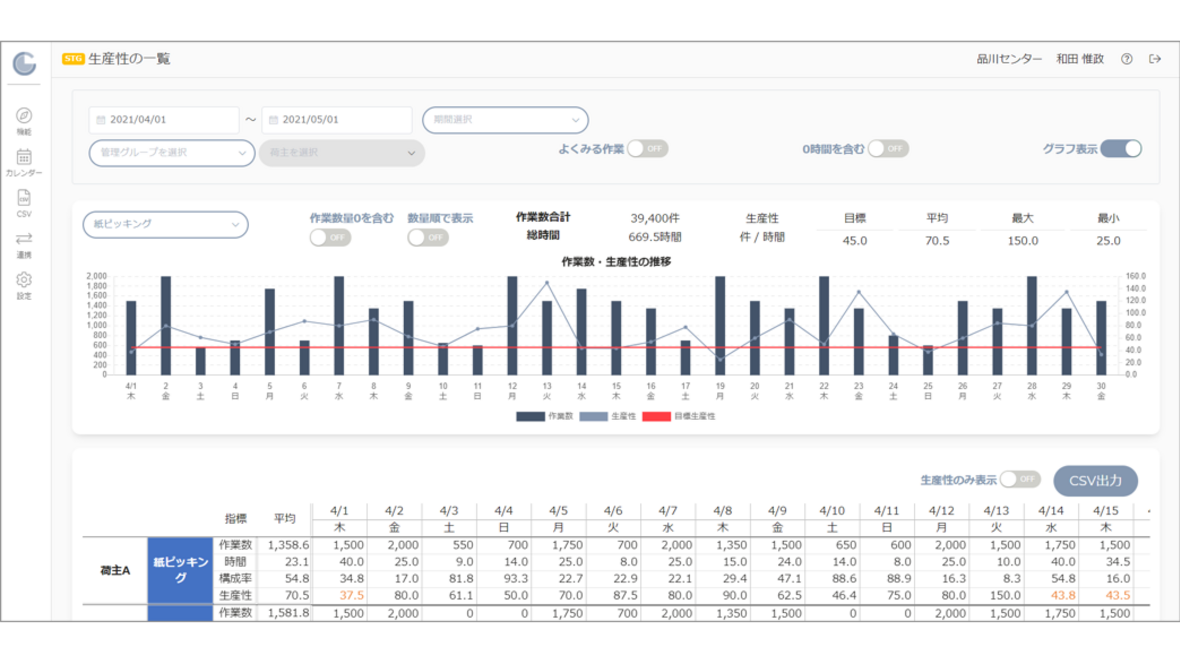Open the 期間選択 dropdown
The image size is (1180, 664).
click(505, 120)
